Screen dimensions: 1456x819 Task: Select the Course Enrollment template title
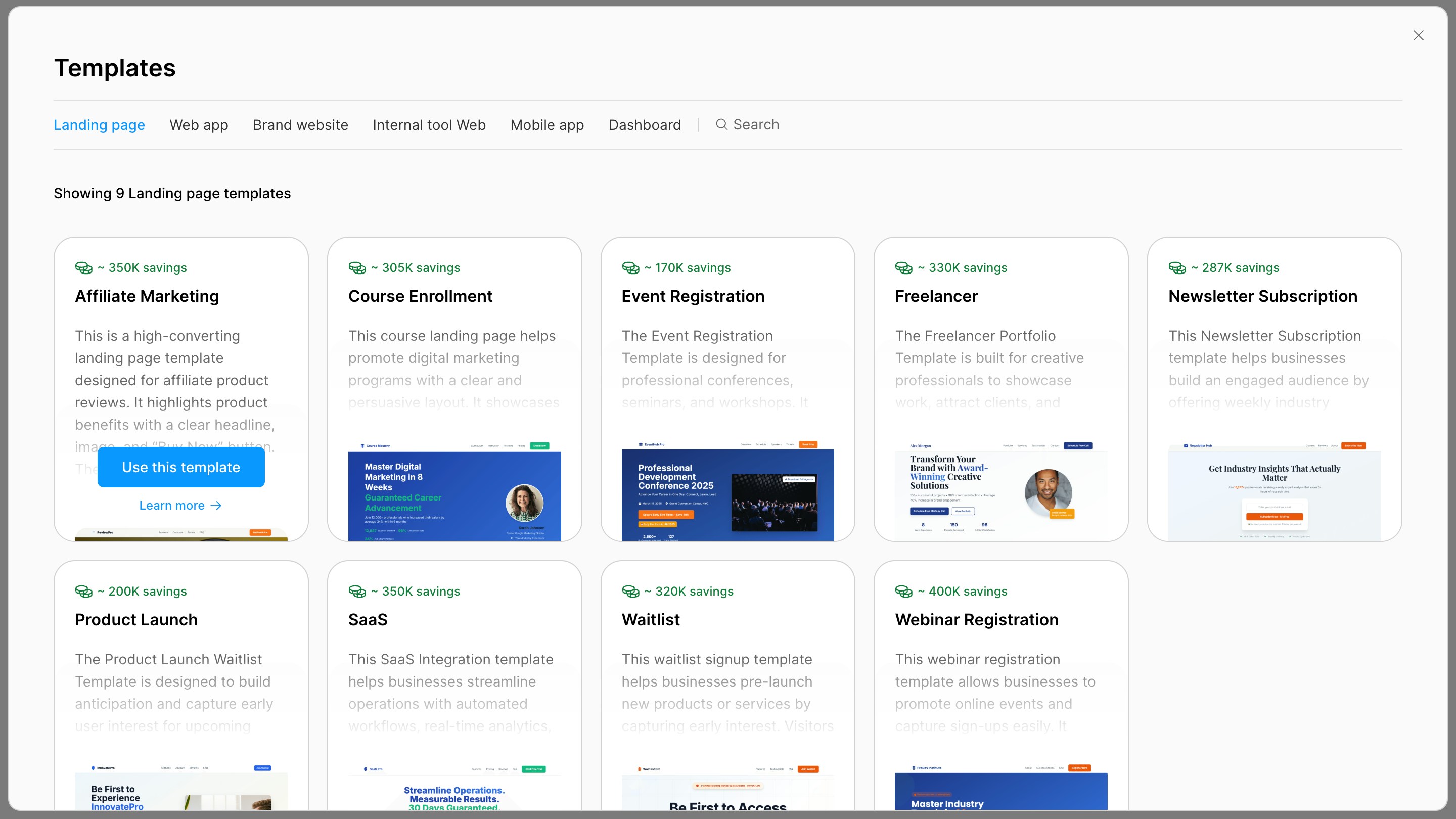pyautogui.click(x=421, y=296)
